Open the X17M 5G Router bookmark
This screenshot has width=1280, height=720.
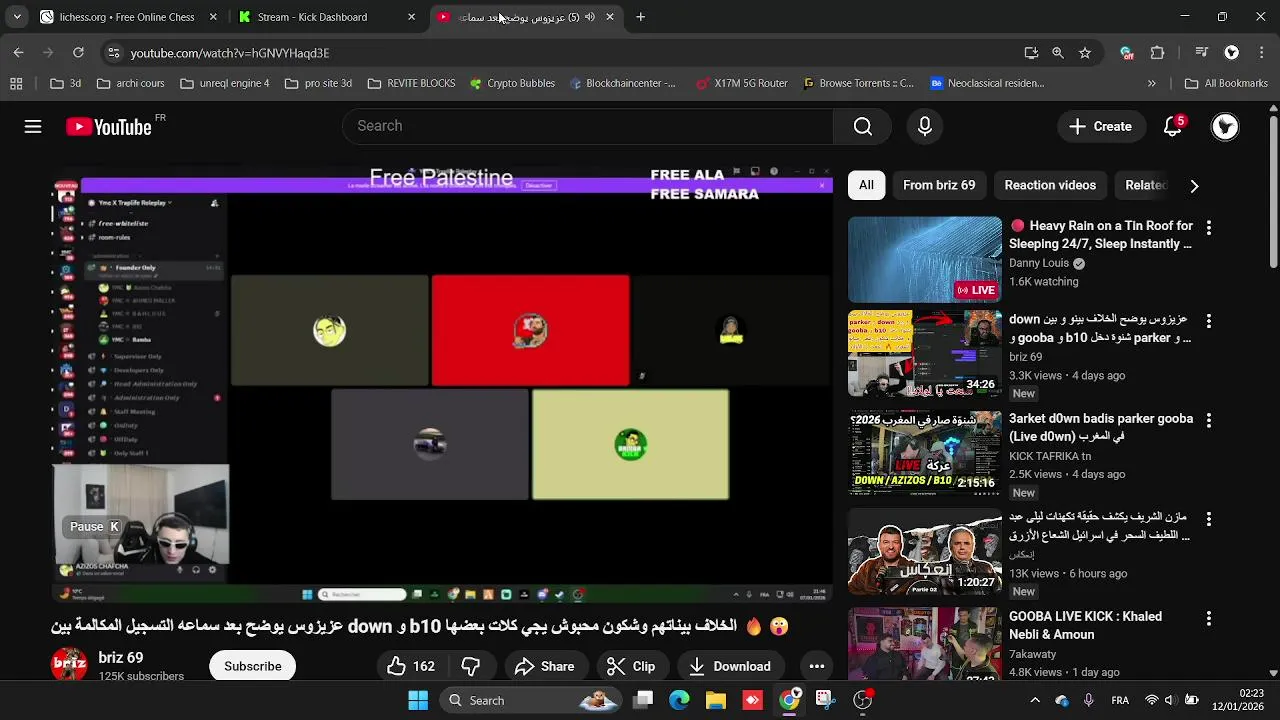742,84
